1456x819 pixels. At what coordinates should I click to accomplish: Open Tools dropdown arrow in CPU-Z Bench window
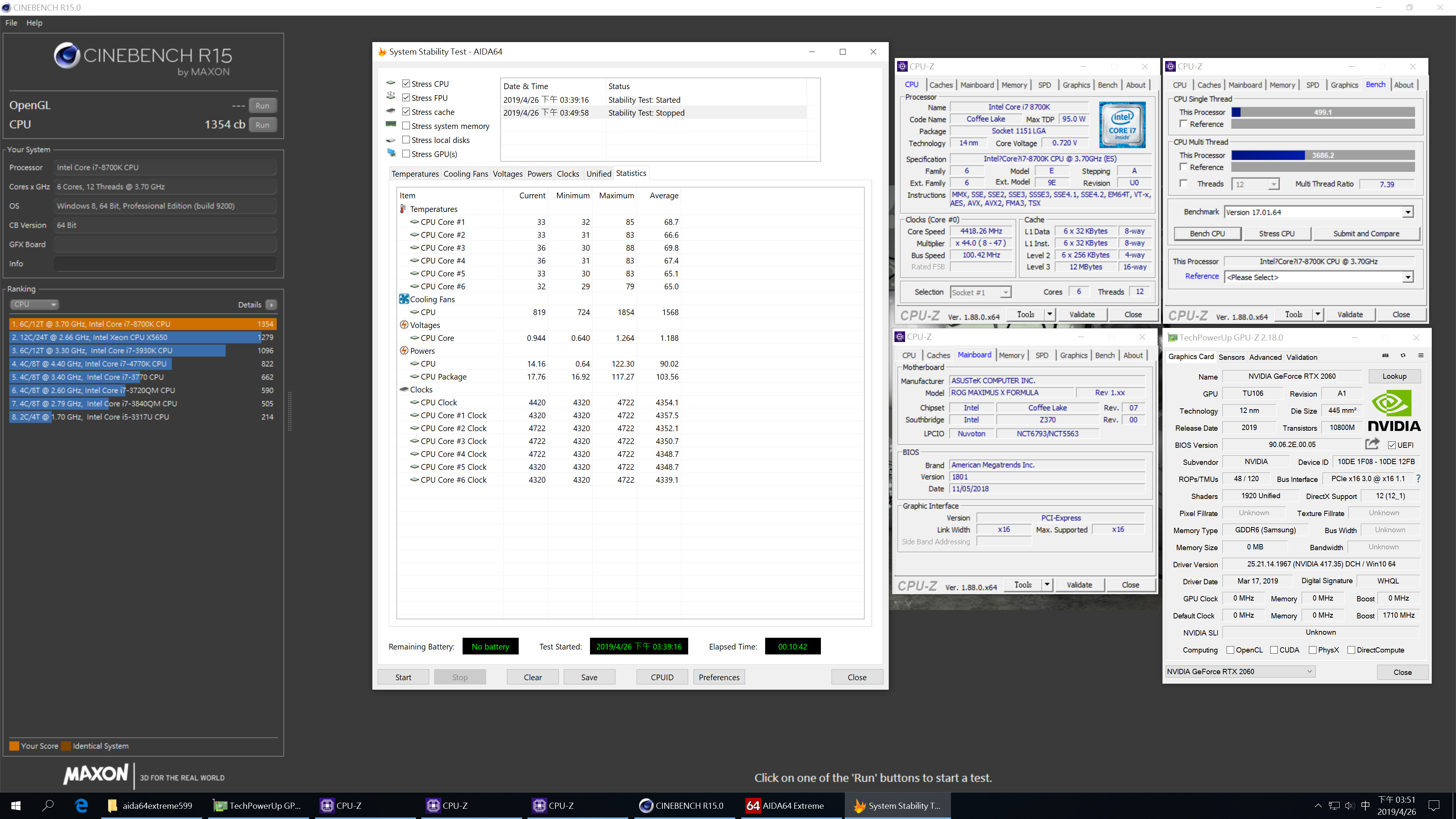point(1318,314)
